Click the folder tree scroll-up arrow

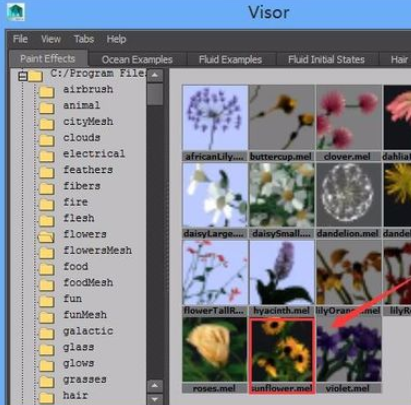155,75
